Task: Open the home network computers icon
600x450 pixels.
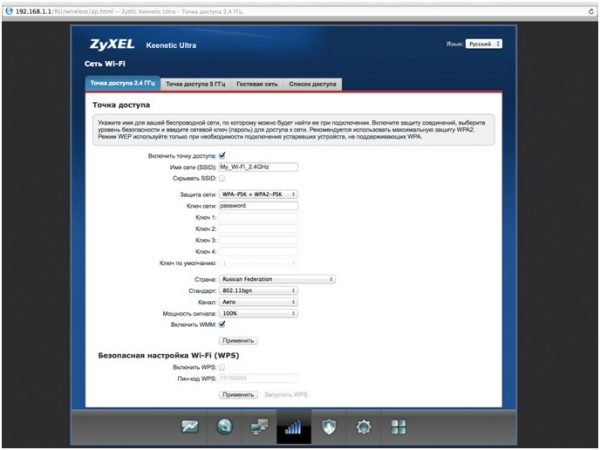Action: click(x=259, y=427)
